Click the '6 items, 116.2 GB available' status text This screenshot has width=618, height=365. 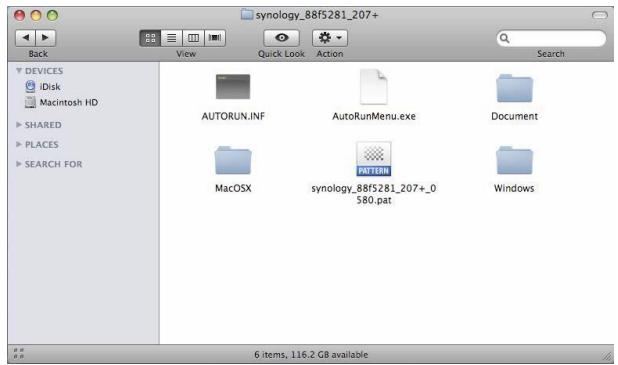(x=311, y=355)
